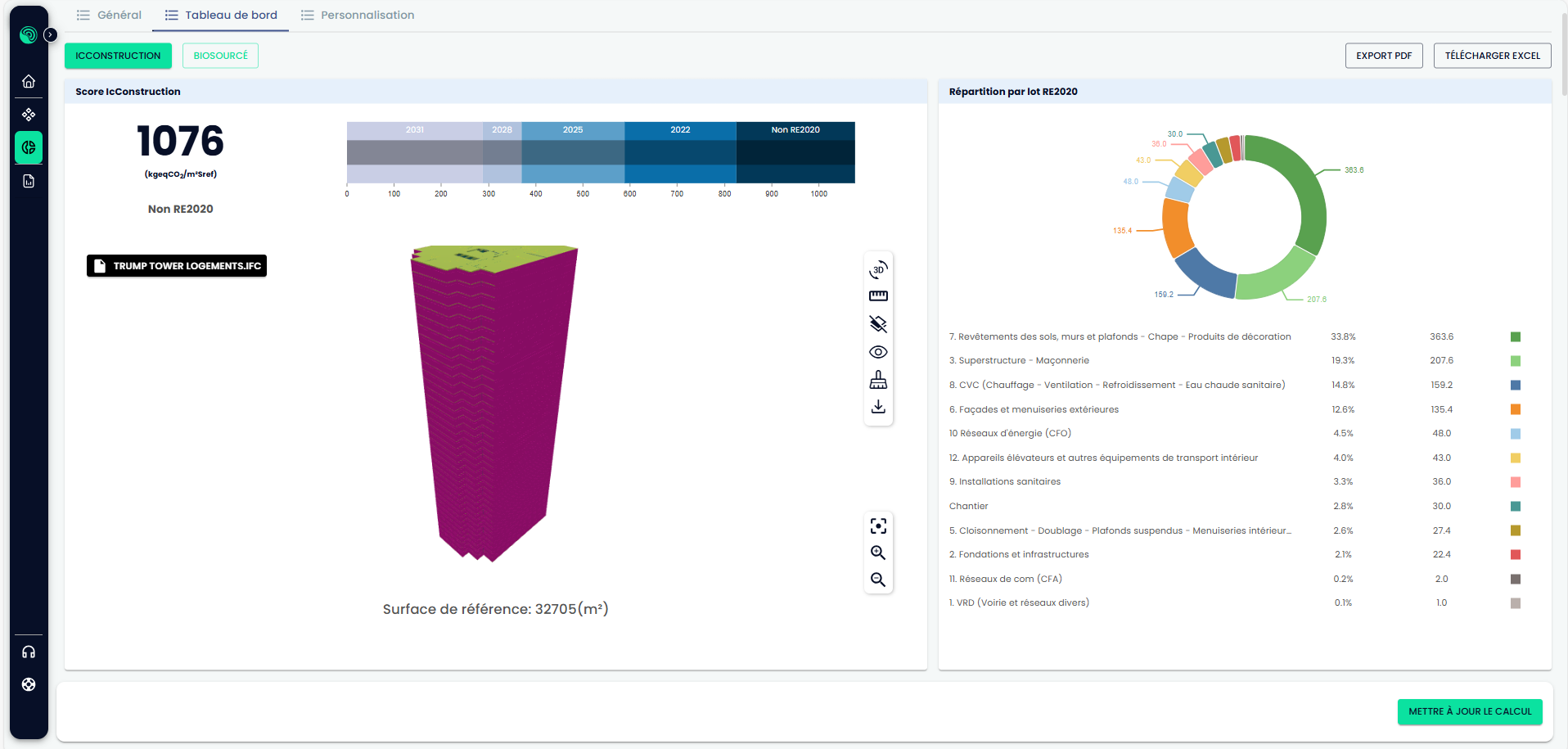Click the dark blue donut chart segment
The width and height of the screenshot is (1568, 749).
coord(1207,274)
